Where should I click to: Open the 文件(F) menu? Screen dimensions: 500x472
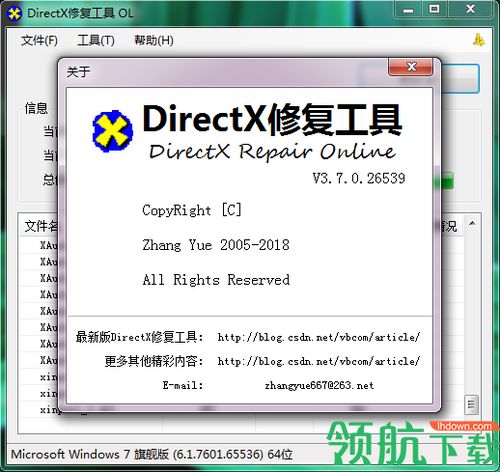tap(39, 41)
